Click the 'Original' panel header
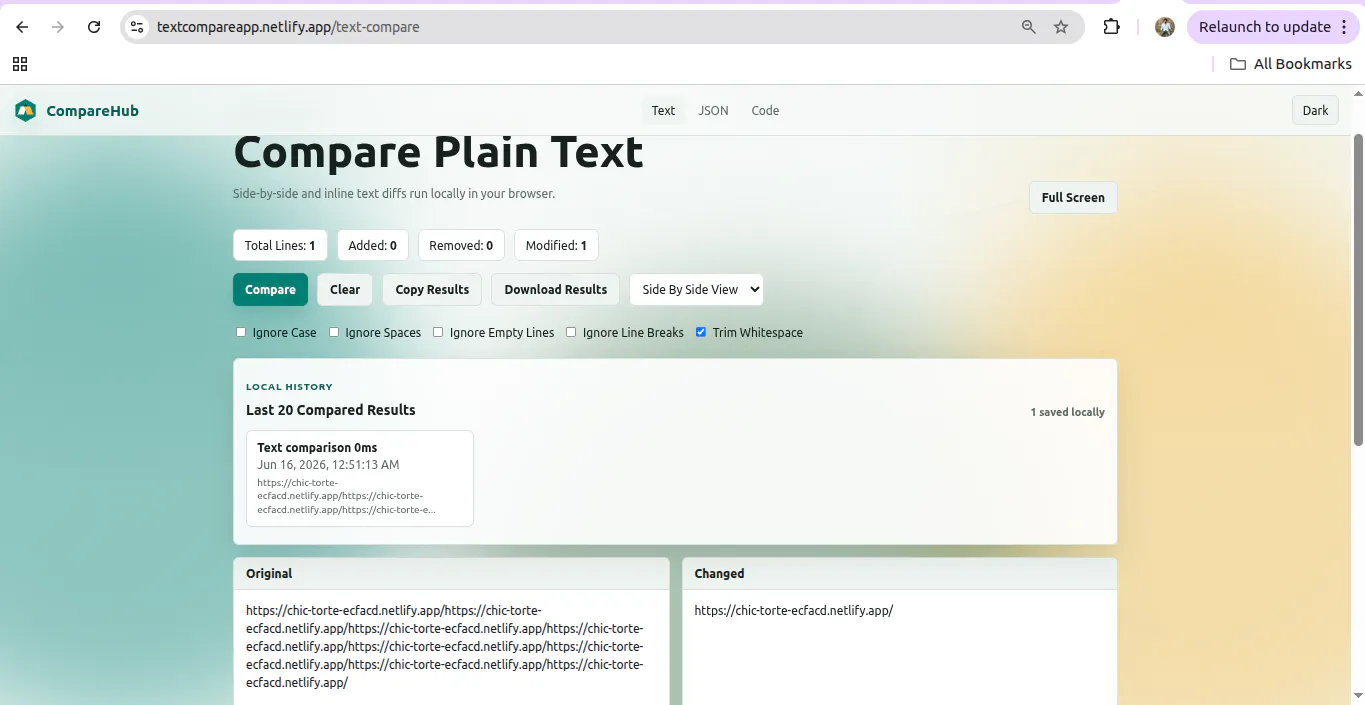 [x=451, y=574]
